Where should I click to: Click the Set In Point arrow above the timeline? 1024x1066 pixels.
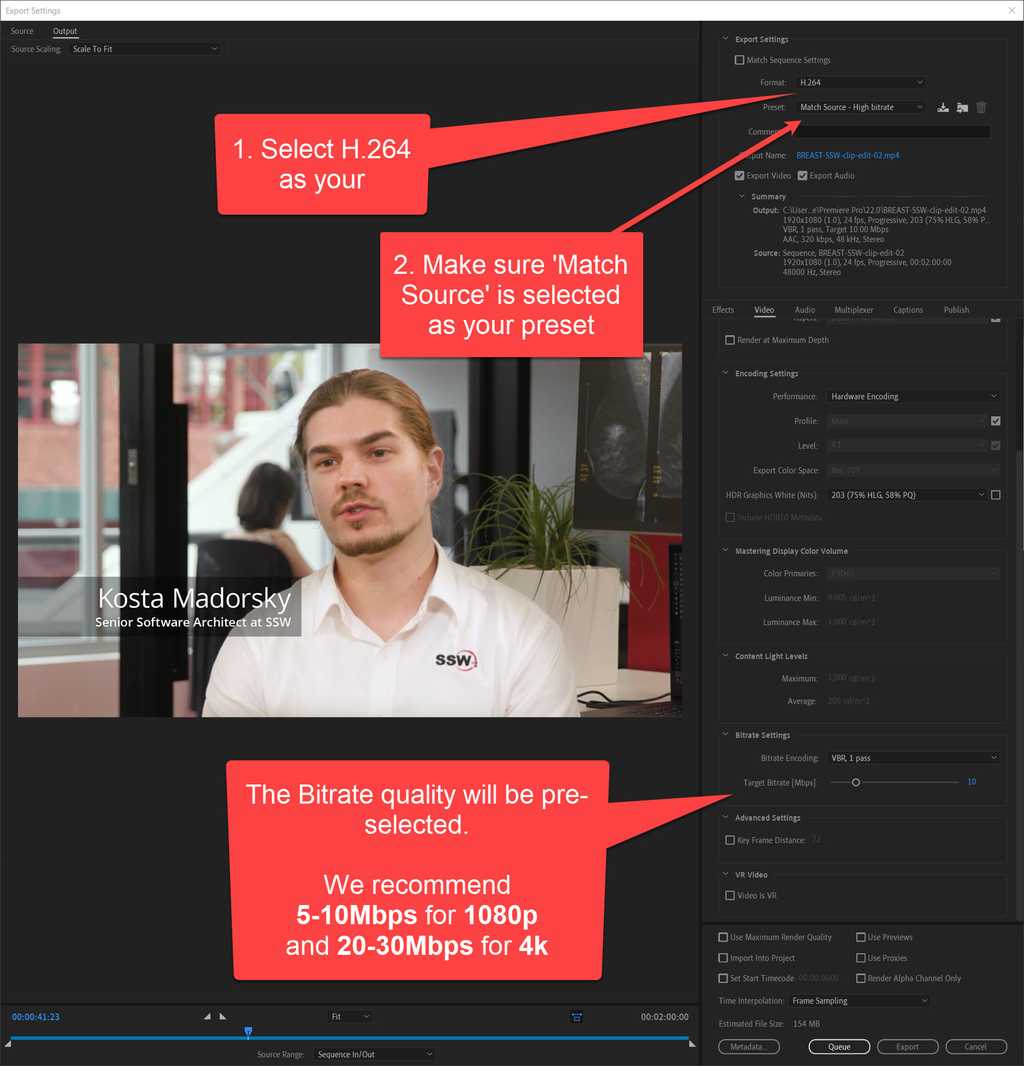click(207, 1016)
